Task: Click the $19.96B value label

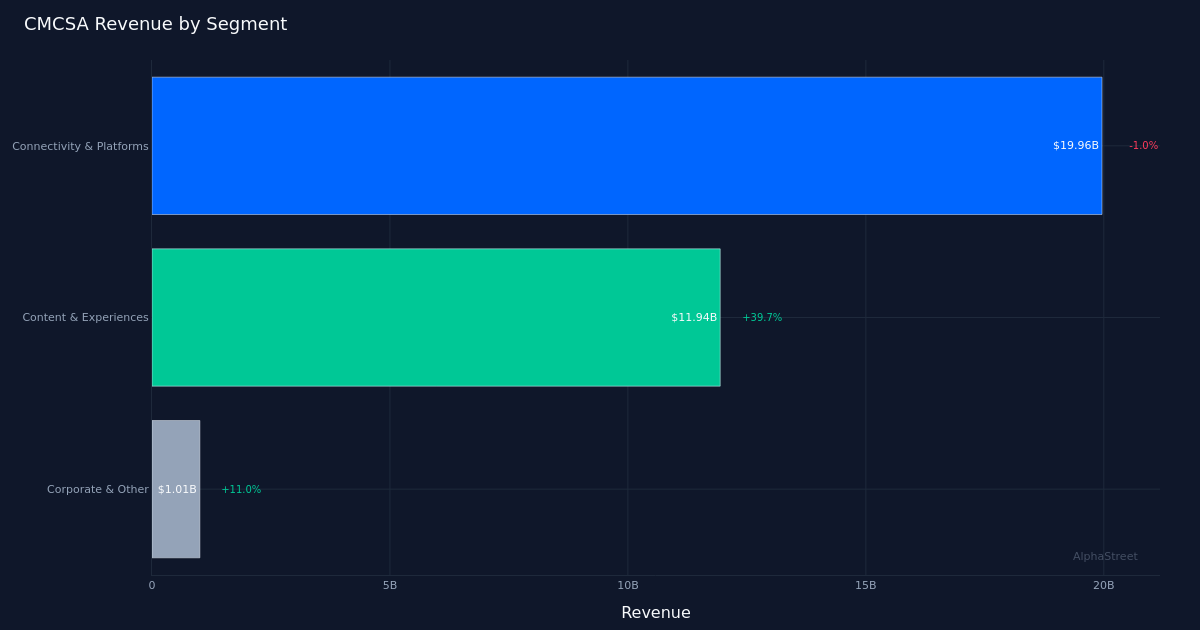Action: click(1075, 146)
